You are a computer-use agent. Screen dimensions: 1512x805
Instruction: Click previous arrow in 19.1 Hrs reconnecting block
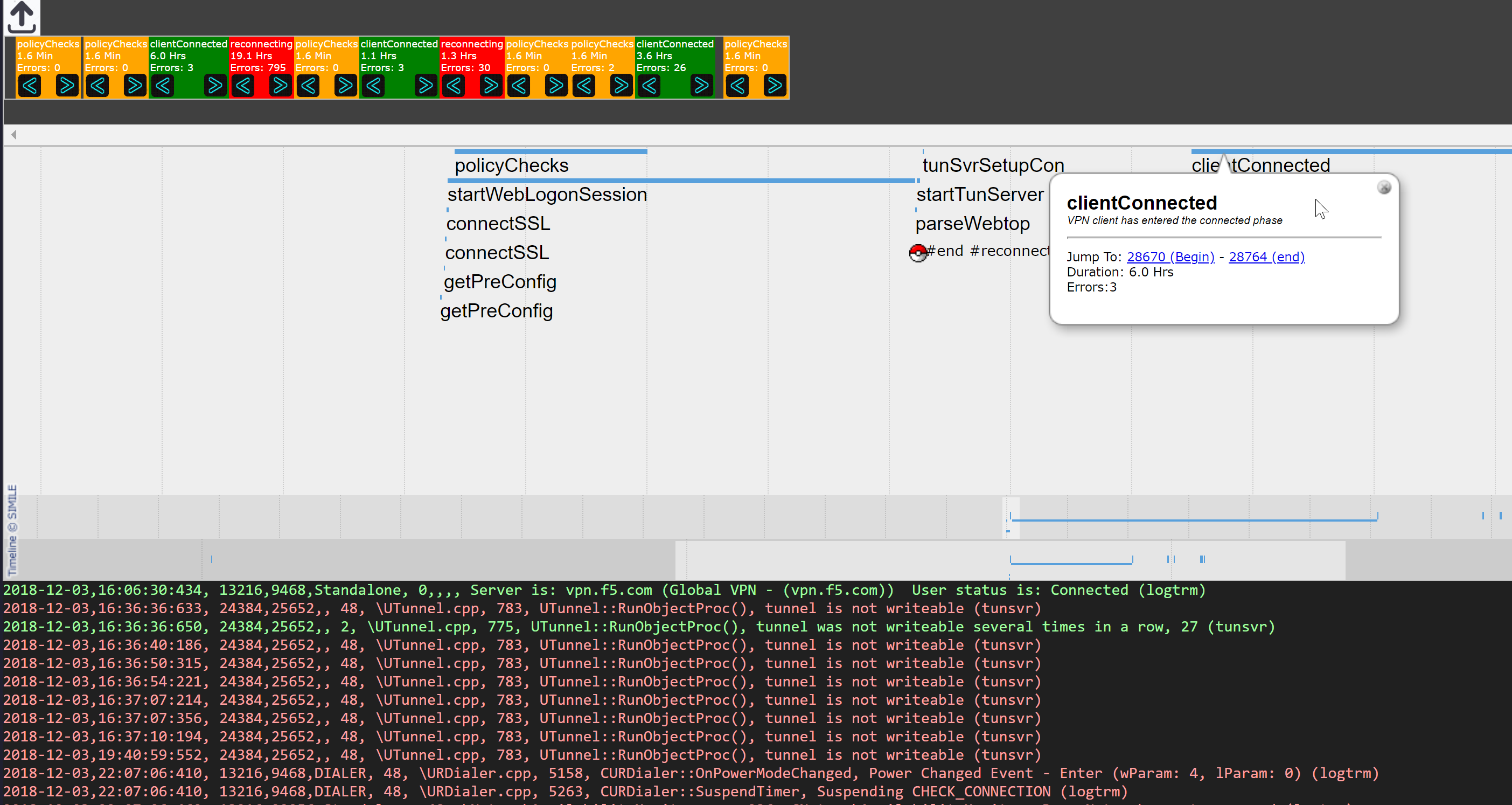[x=243, y=86]
